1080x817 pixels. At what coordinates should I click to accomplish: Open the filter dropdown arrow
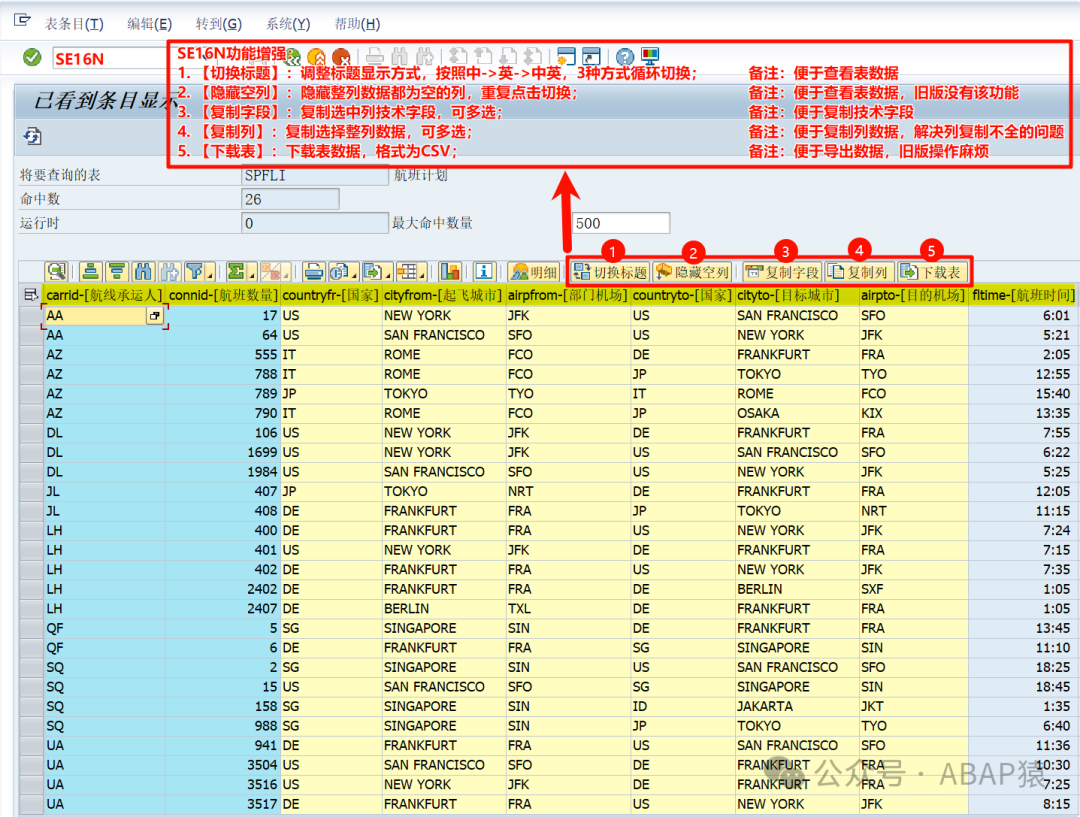pos(210,273)
